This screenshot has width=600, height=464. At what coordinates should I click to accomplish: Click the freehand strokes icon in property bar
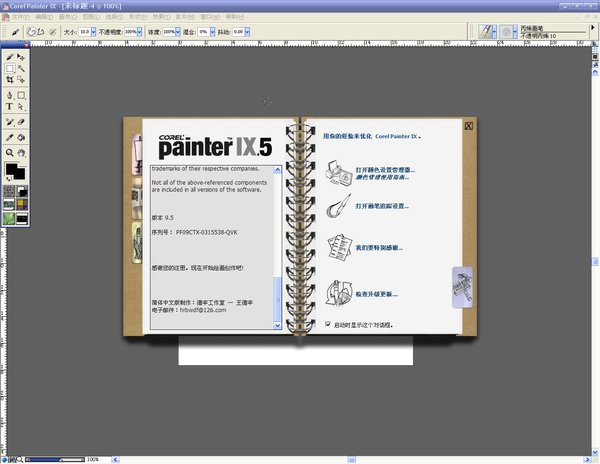tap(32, 32)
